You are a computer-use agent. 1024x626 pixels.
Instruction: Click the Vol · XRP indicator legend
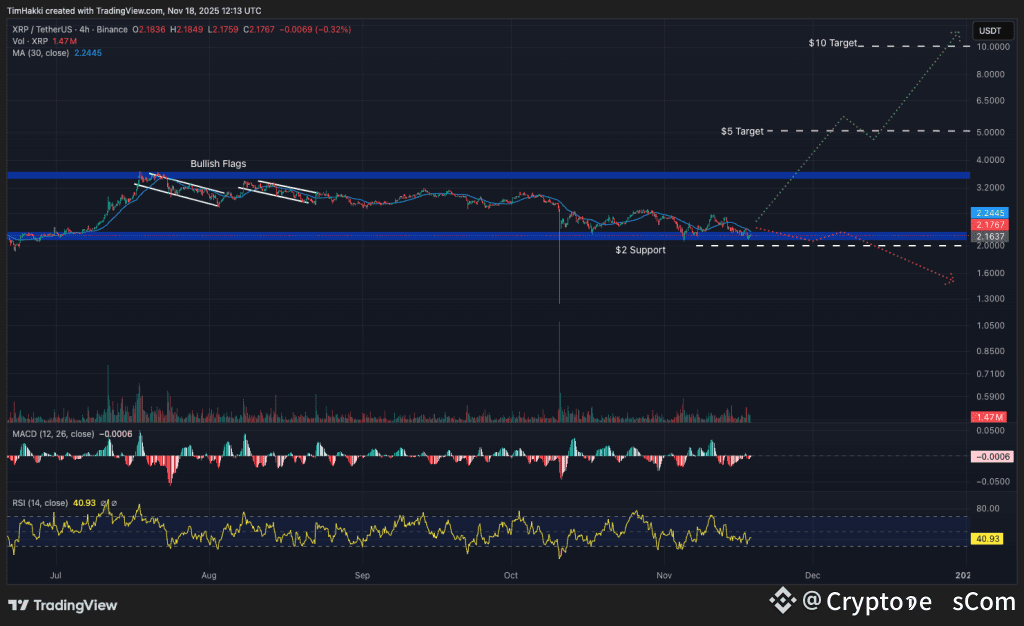click(28, 41)
